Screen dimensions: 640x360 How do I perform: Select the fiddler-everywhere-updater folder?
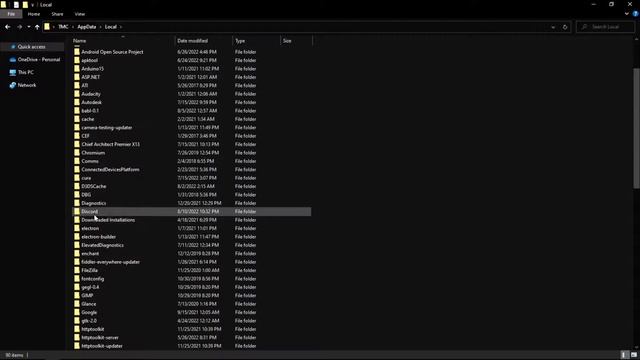click(111, 262)
